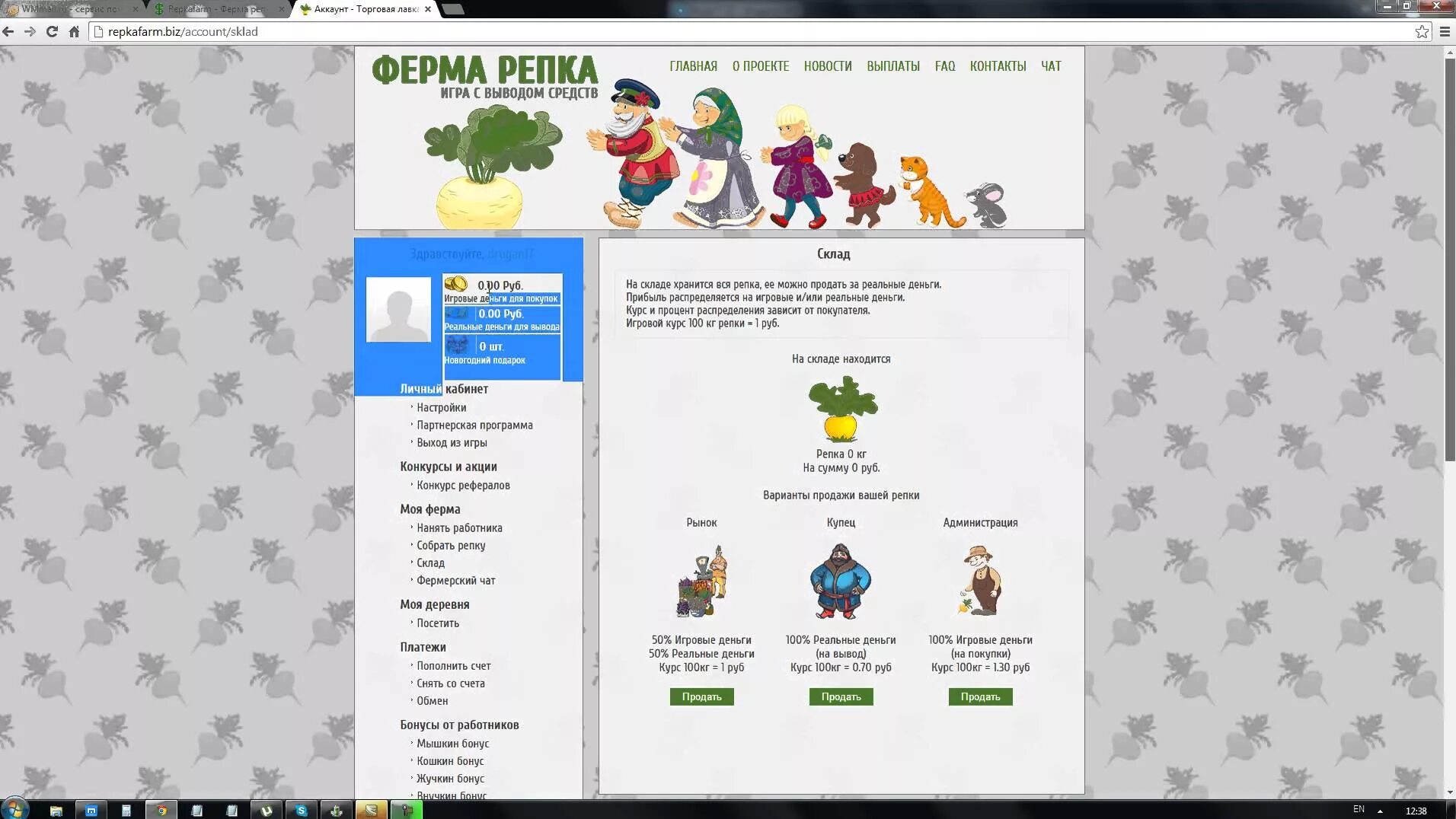Open the browser home page icon
The image size is (1456, 819).
click(74, 31)
